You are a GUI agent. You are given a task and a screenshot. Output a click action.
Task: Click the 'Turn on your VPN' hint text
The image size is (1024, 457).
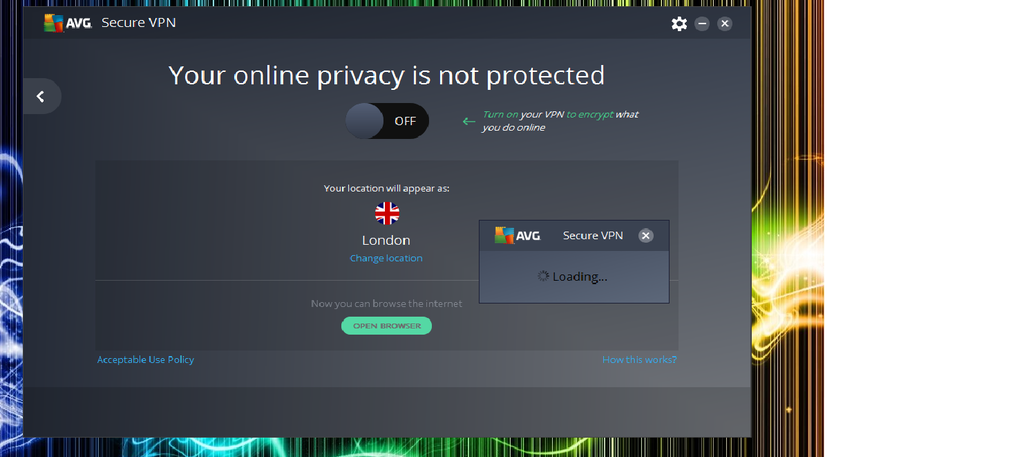560,121
